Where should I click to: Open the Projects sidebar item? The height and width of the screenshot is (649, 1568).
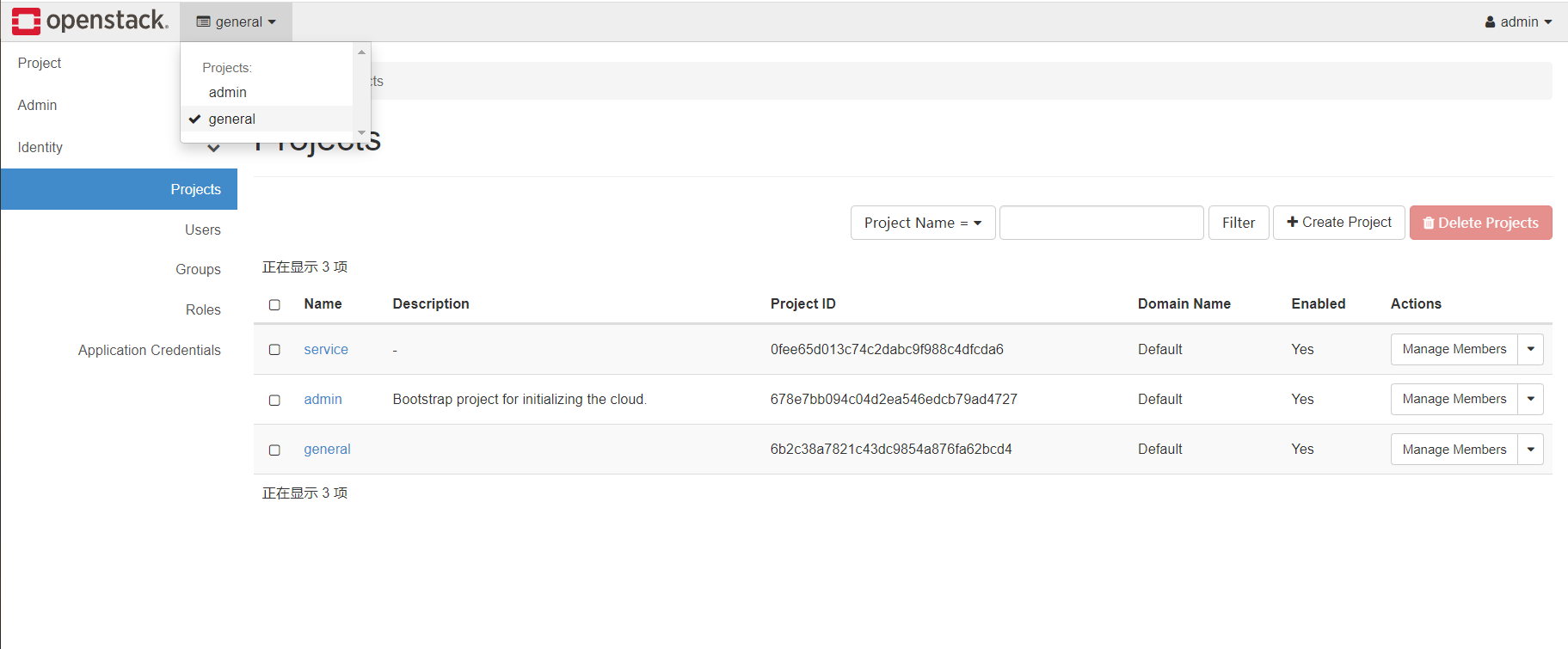point(119,189)
